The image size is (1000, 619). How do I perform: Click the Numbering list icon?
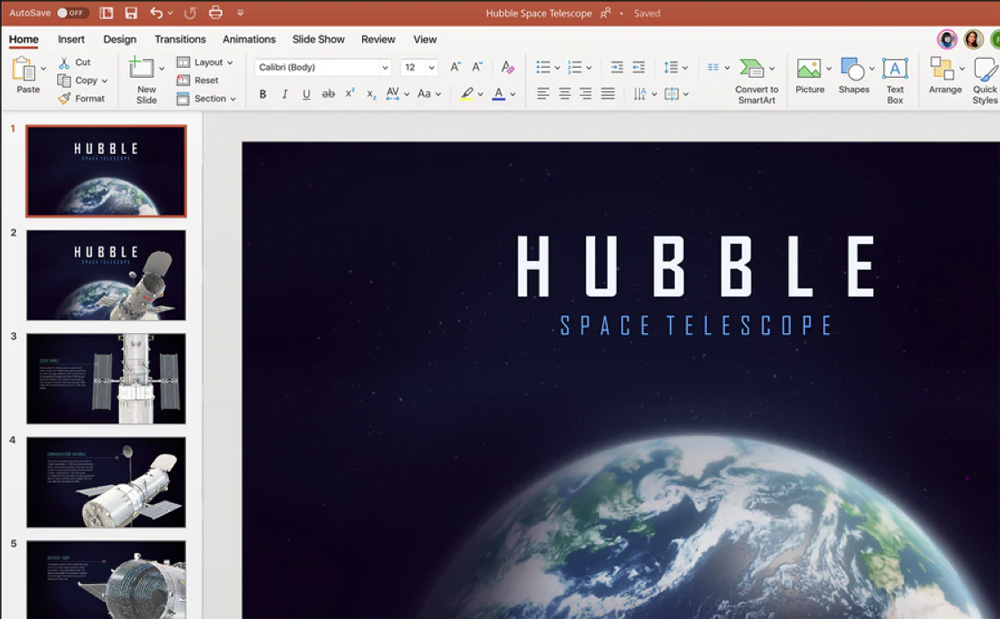tap(575, 67)
